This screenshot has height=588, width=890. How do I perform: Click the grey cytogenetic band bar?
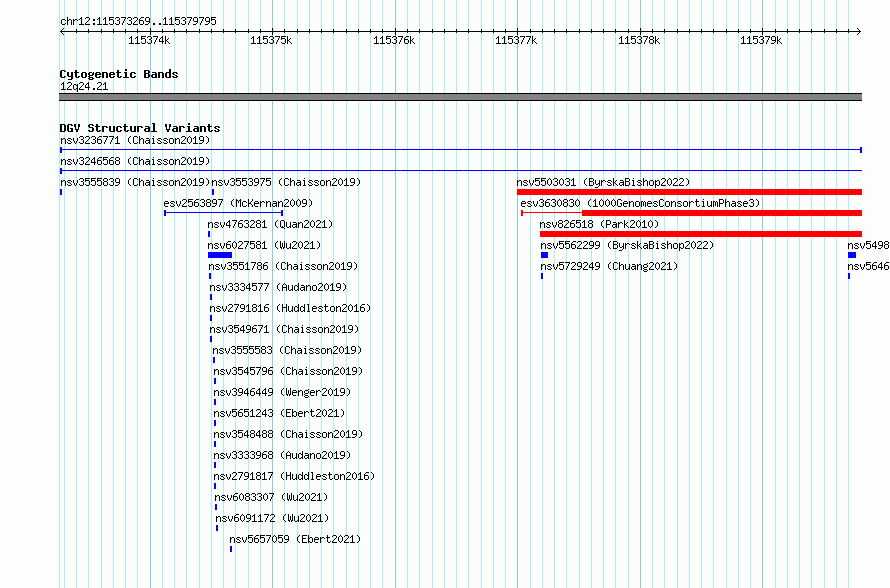[x=460, y=97]
